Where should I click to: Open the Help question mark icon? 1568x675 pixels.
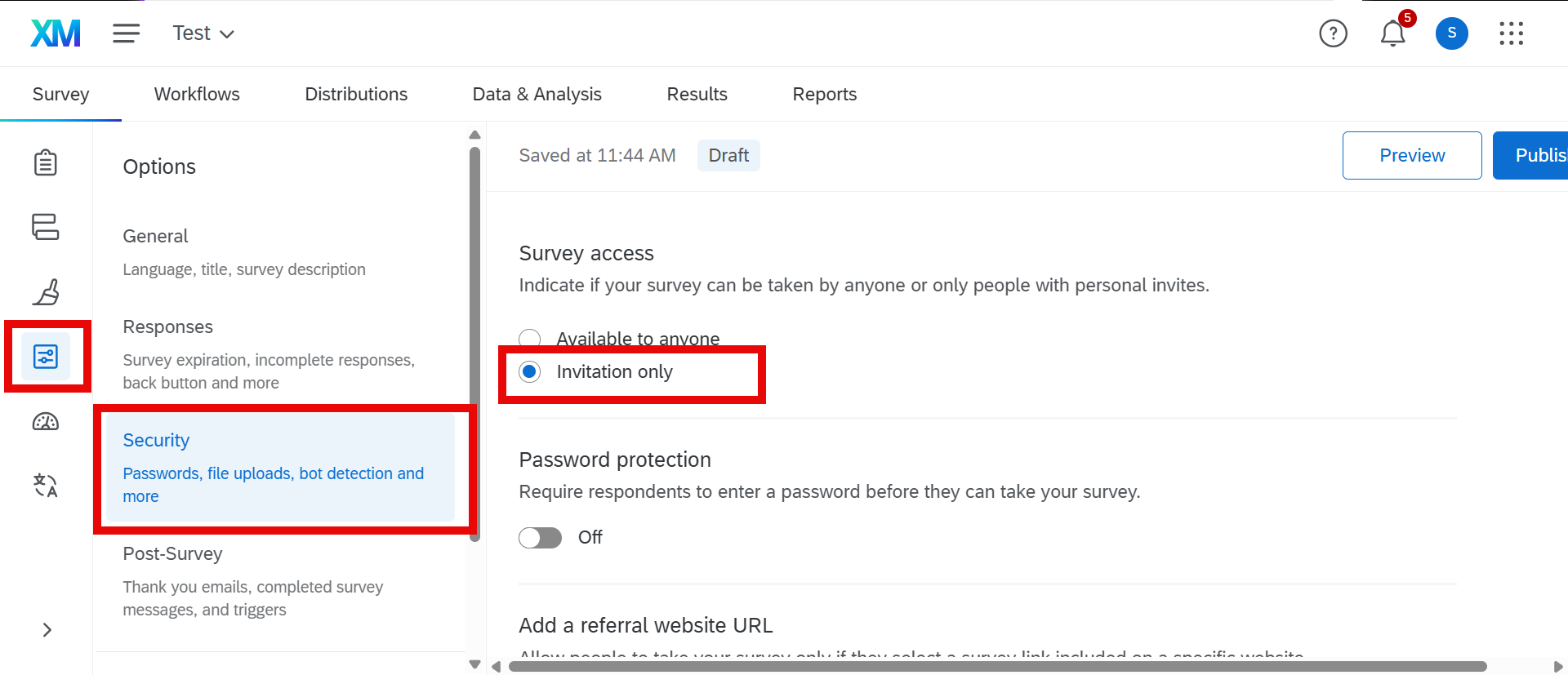[x=1333, y=33]
